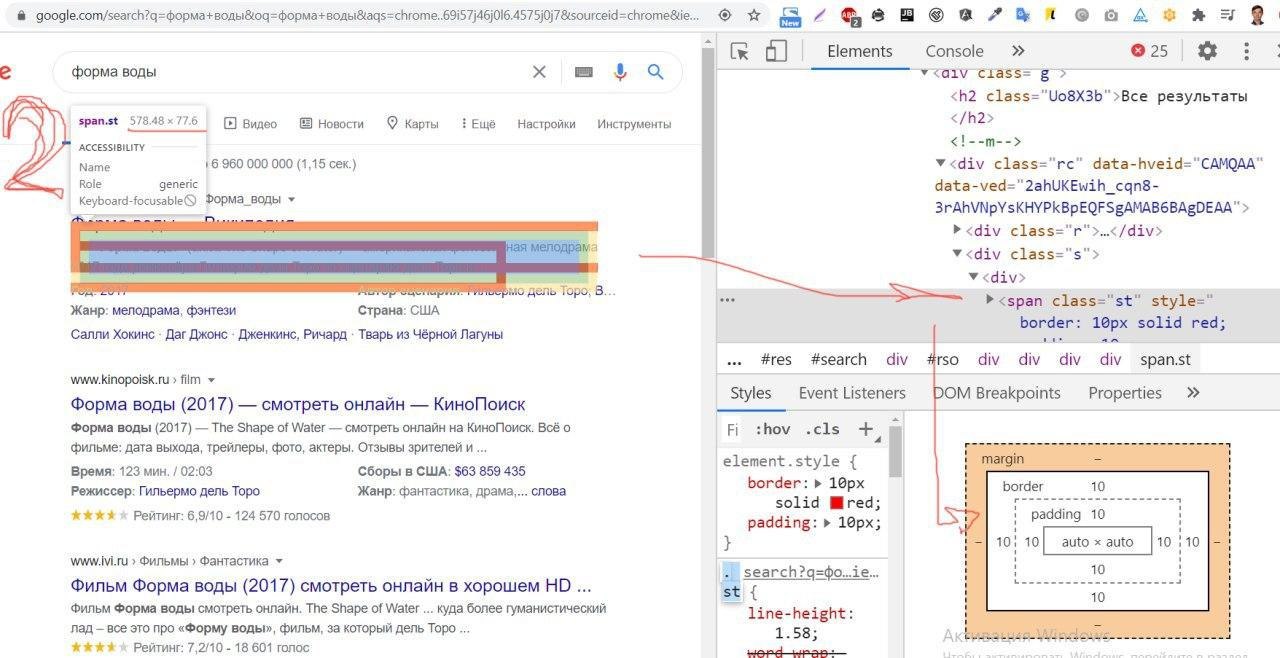
Task: Click the inspect element picker icon
Action: coord(740,51)
